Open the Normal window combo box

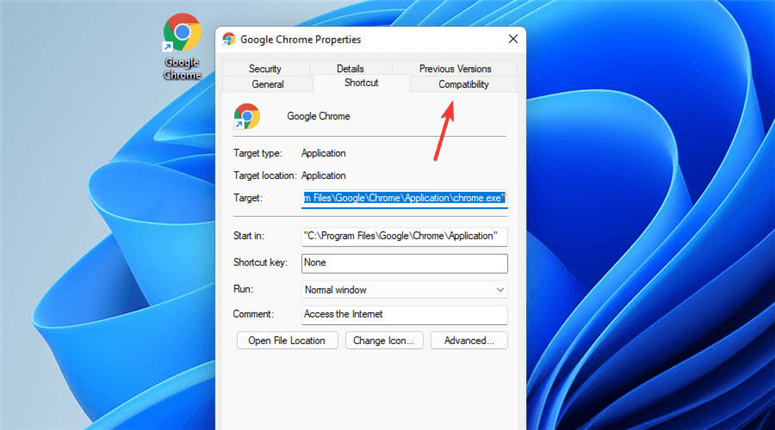point(404,290)
